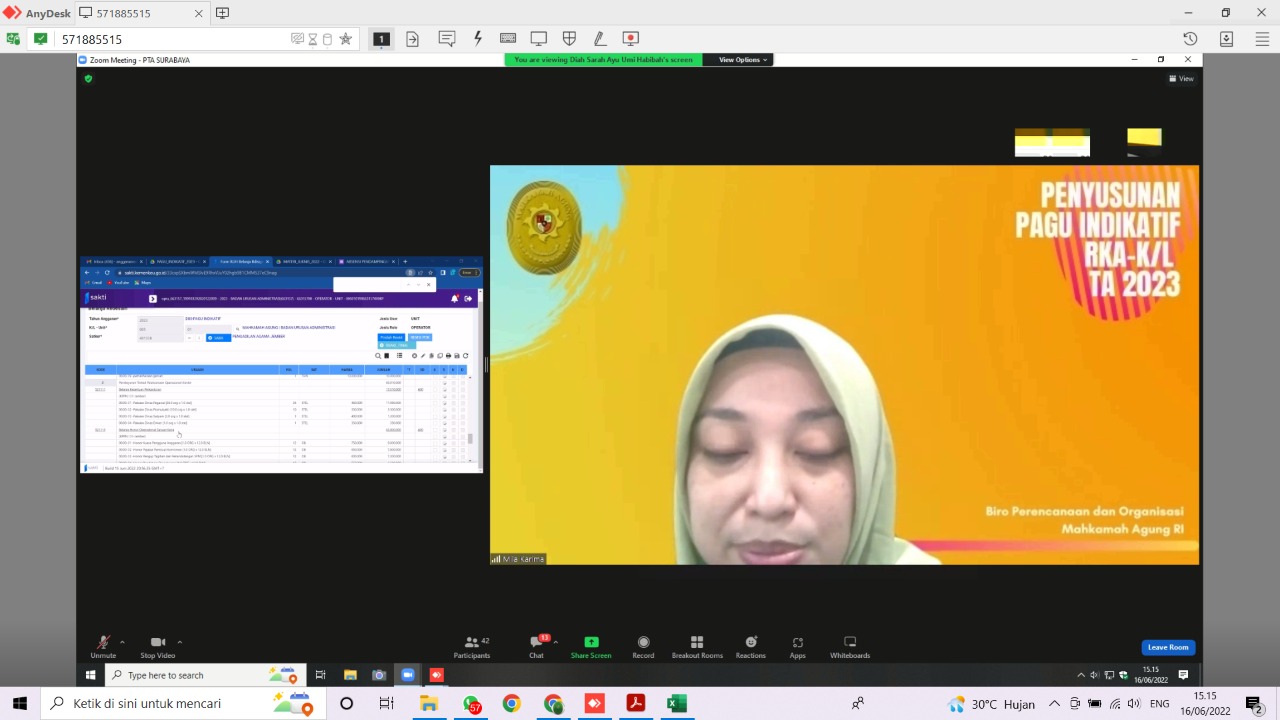Open Breakout Rooms
This screenshot has height=720, width=1280.
[x=697, y=643]
